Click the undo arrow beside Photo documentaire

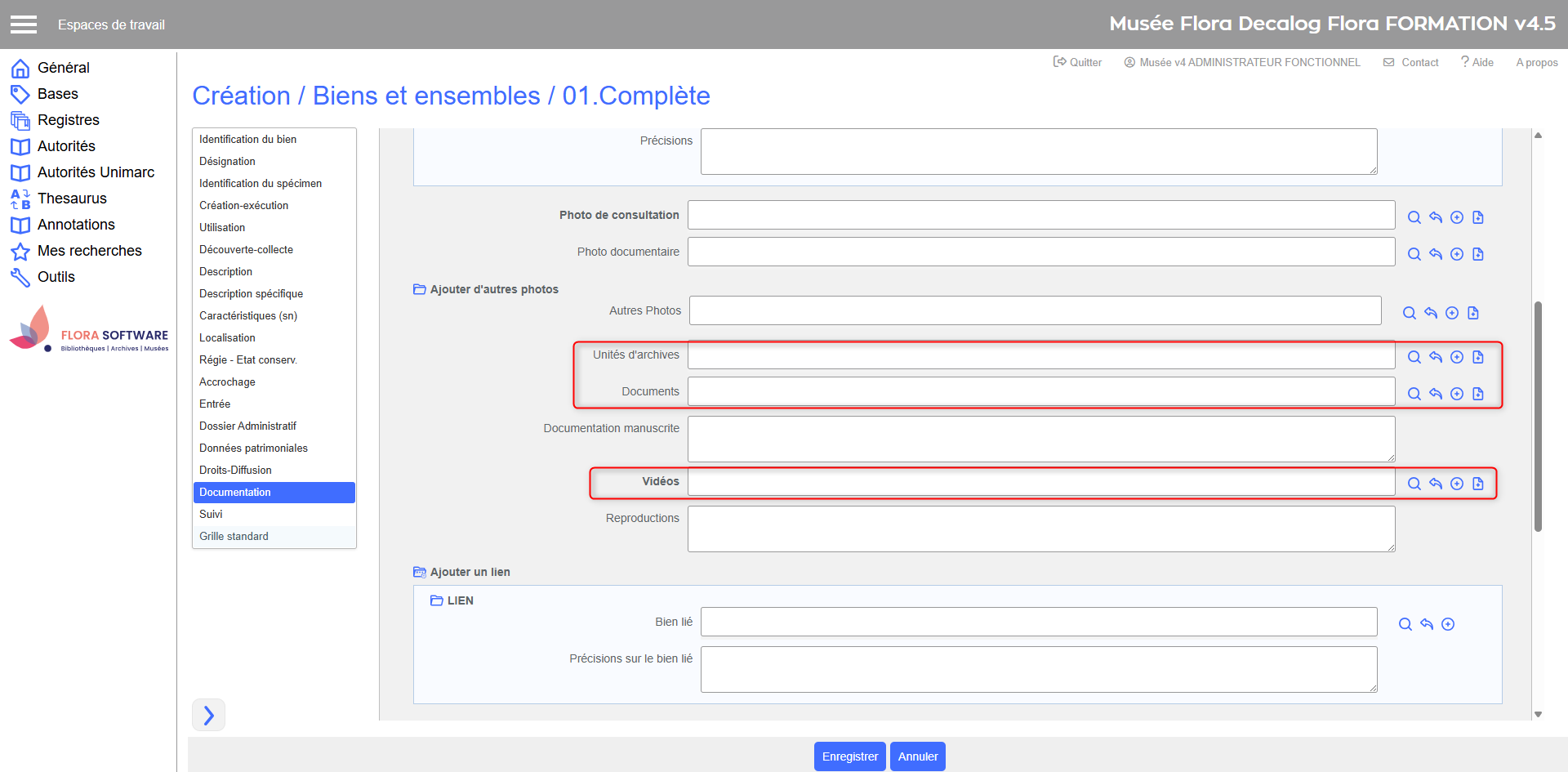1435,254
